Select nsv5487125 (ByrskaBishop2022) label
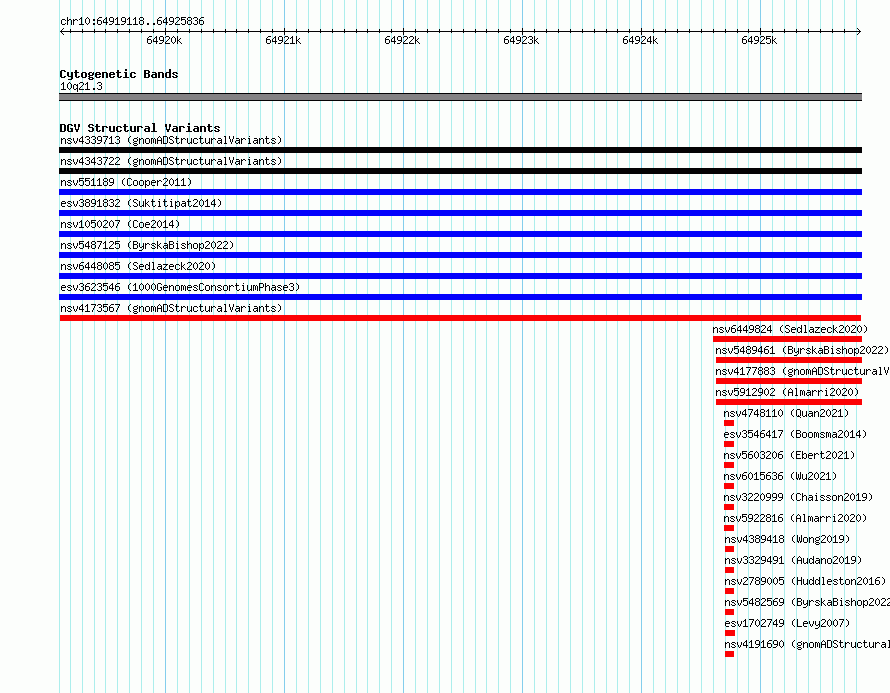Image resolution: width=890 pixels, height=693 pixels. point(147,245)
